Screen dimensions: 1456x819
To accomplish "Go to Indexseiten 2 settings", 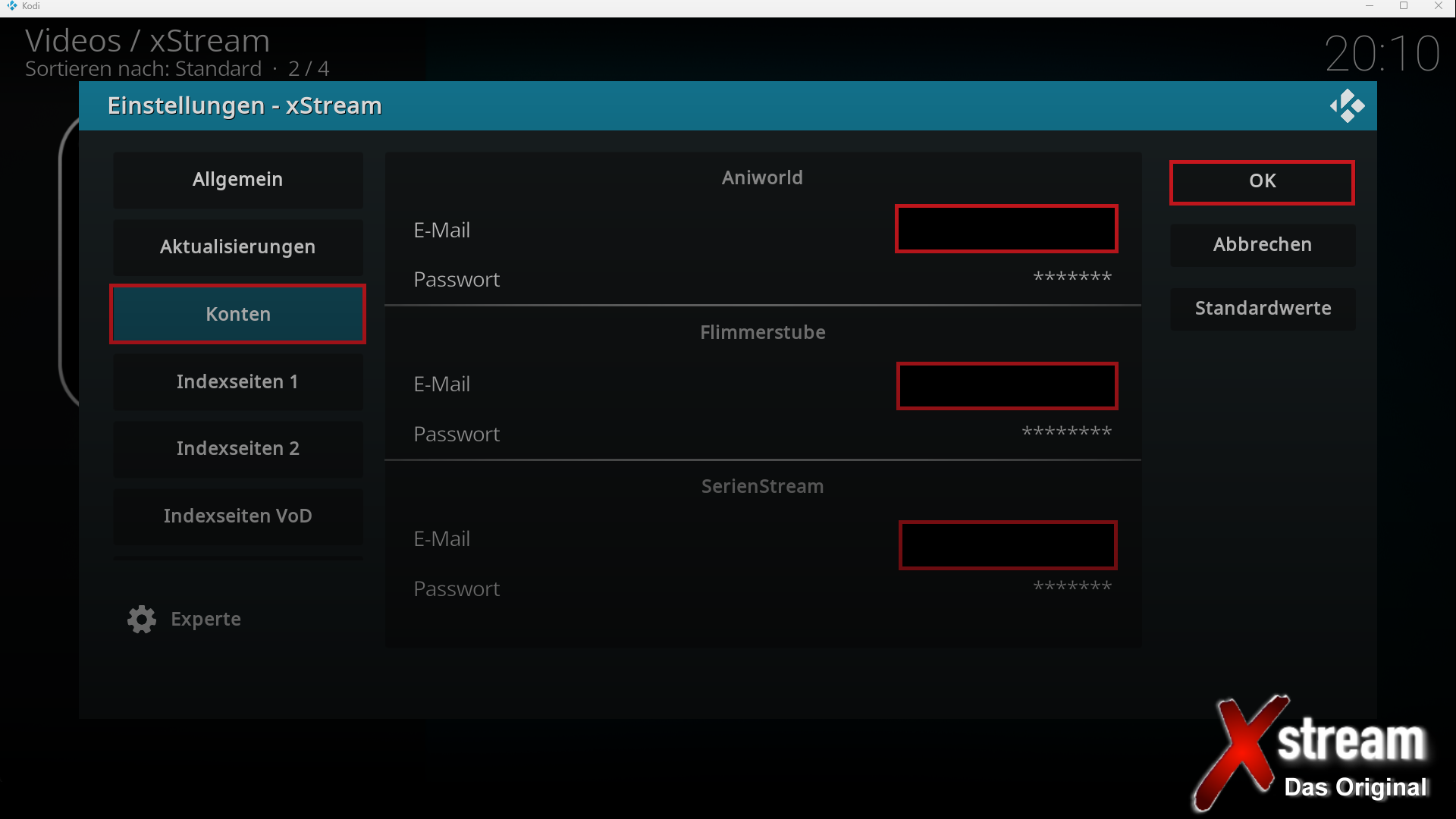I will coord(237,449).
